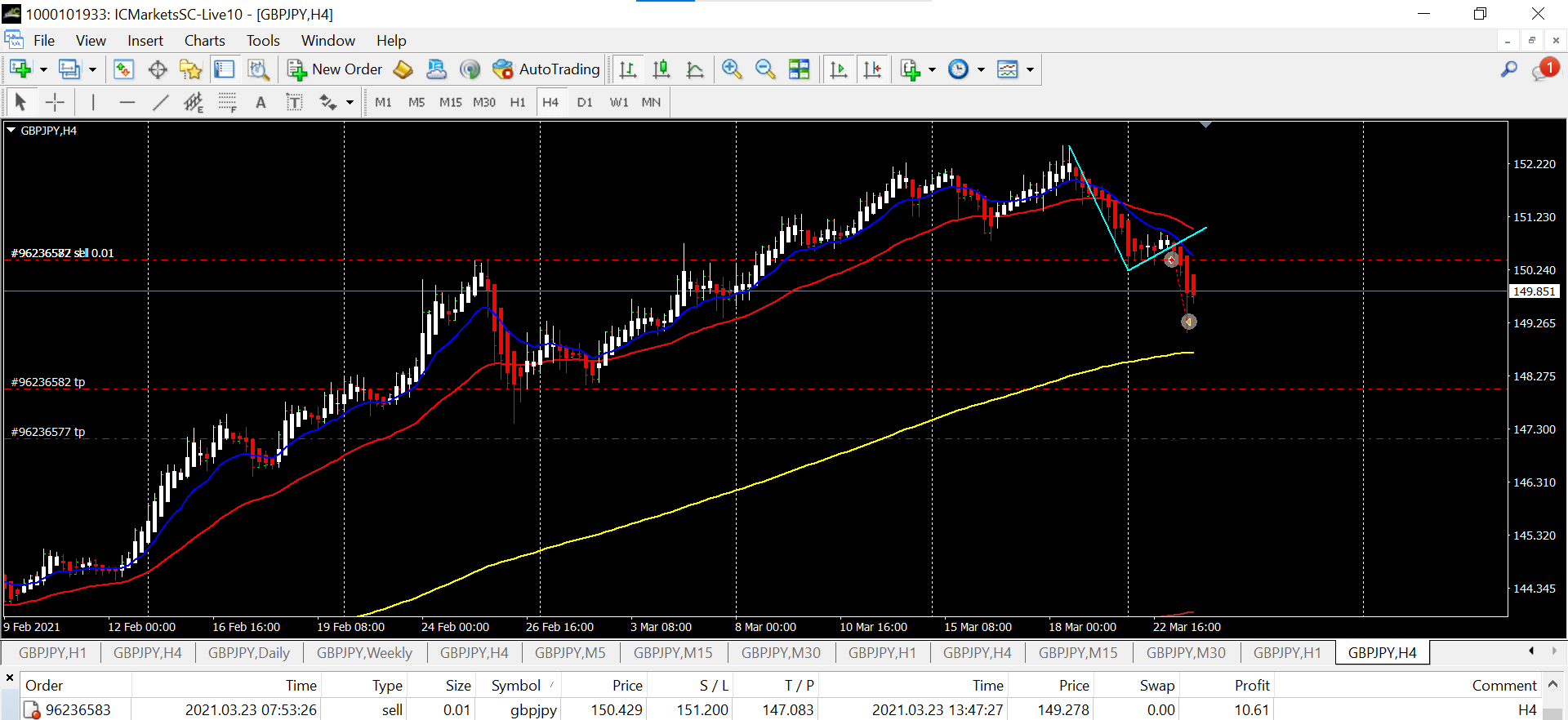Open the Insert menu
This screenshot has height=720, width=1568.
click(145, 41)
